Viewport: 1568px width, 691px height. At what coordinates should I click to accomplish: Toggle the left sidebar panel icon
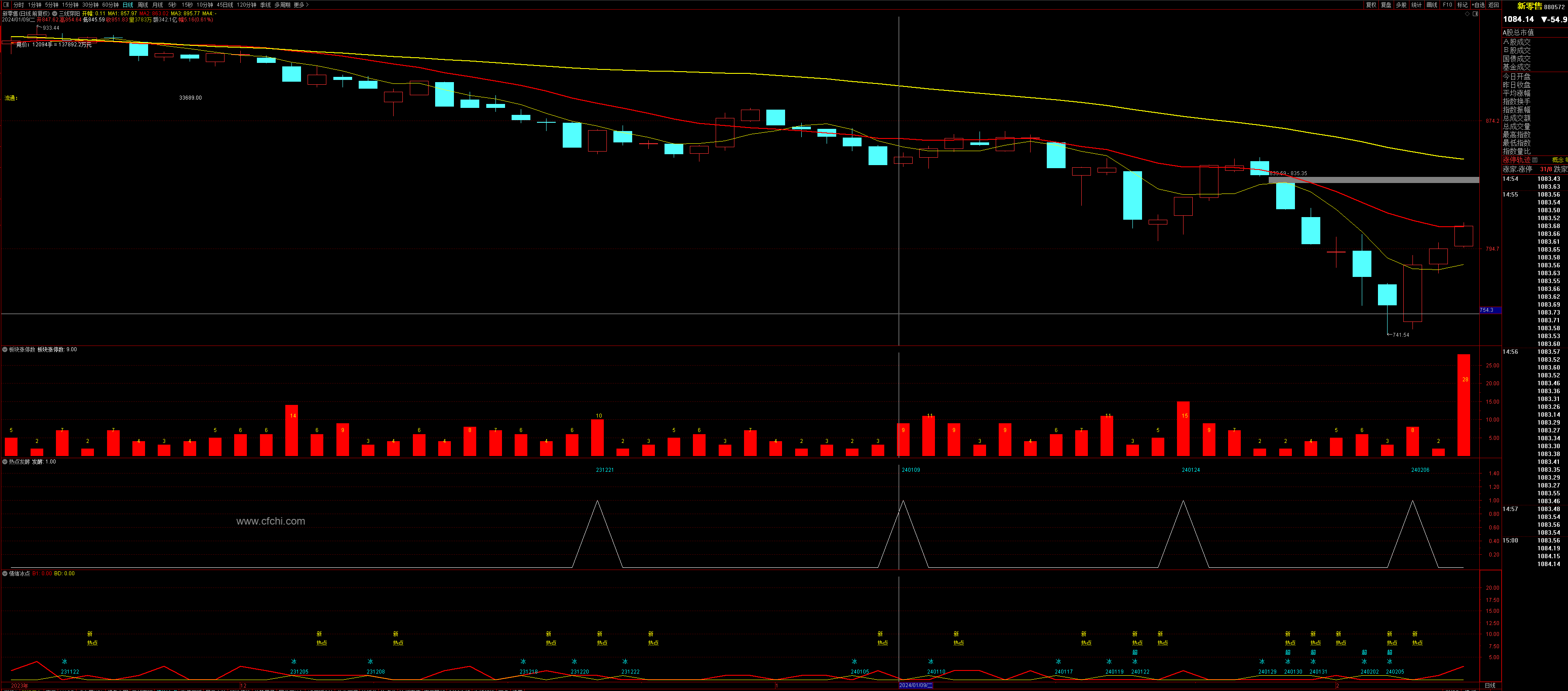click(x=6, y=5)
